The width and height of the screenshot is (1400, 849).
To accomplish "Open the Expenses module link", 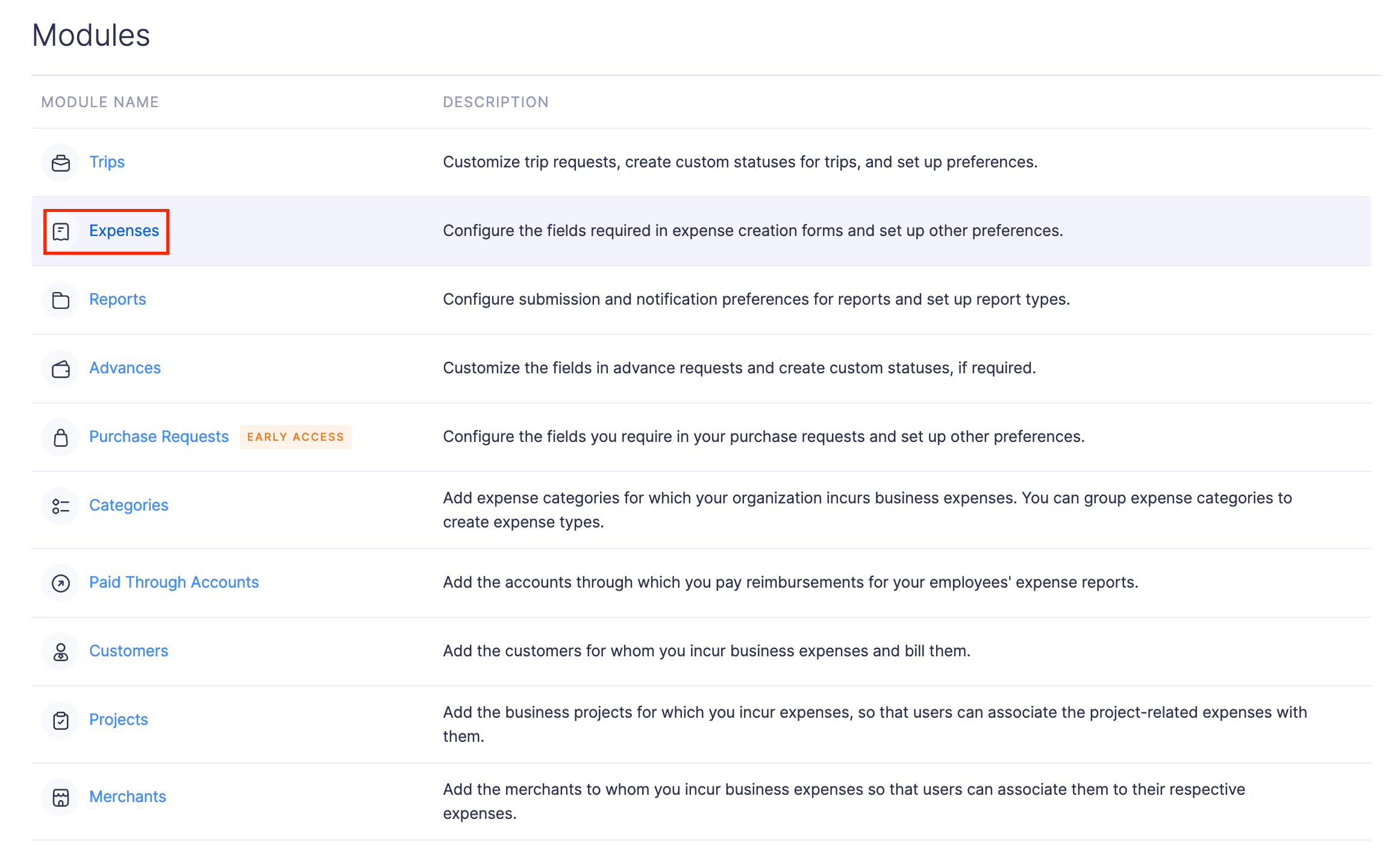I will 124,231.
